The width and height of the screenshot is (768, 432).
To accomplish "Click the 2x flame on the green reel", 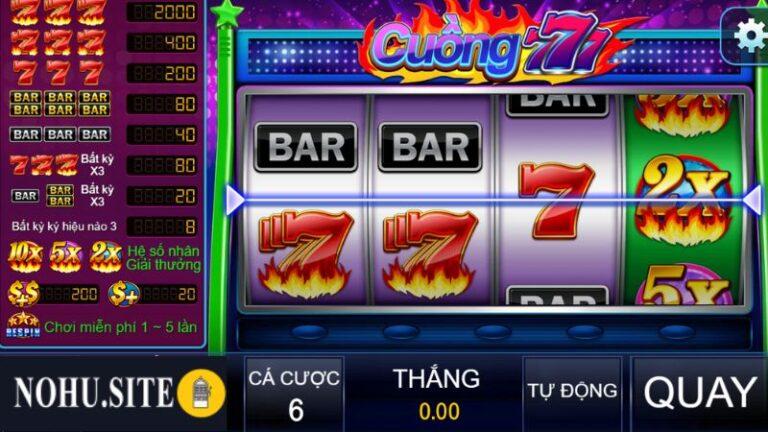I will [x=684, y=200].
